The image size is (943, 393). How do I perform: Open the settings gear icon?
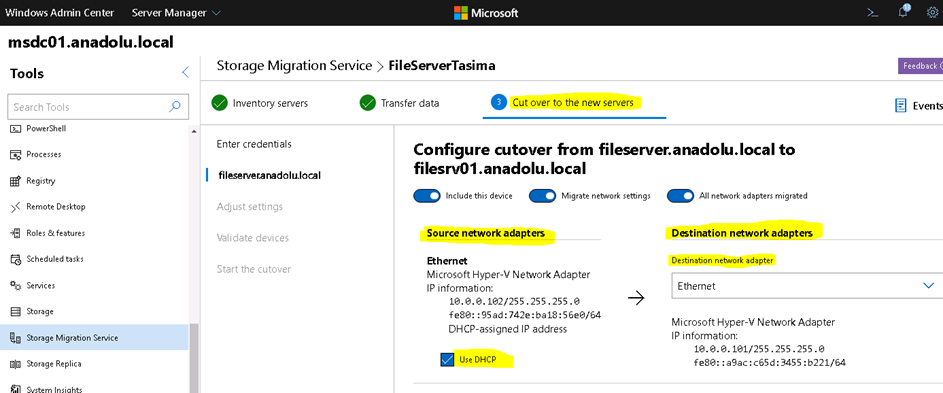coord(932,12)
